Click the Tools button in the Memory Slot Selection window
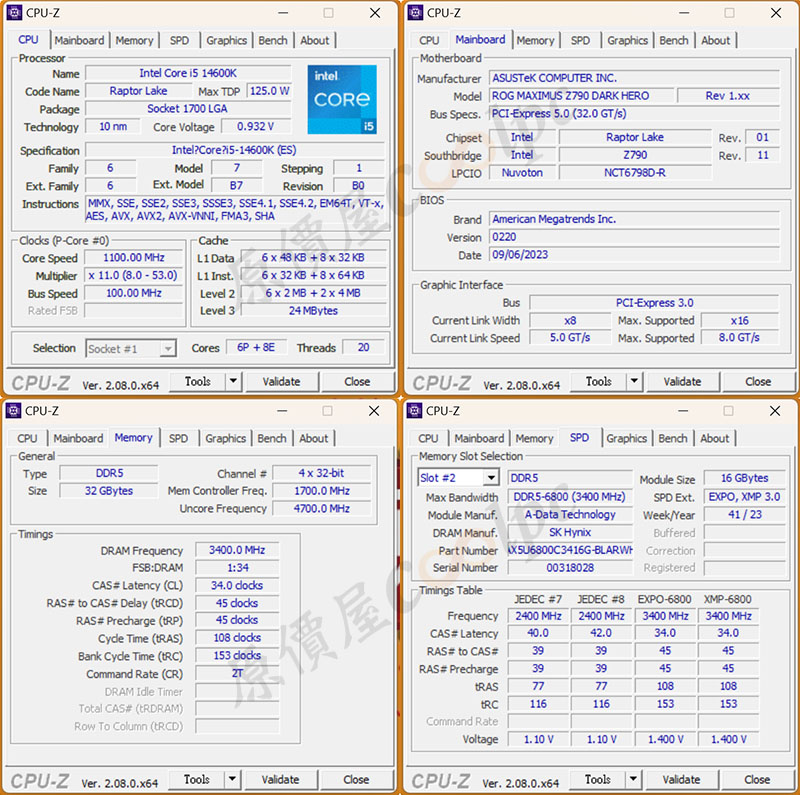800x795 pixels. (x=598, y=779)
